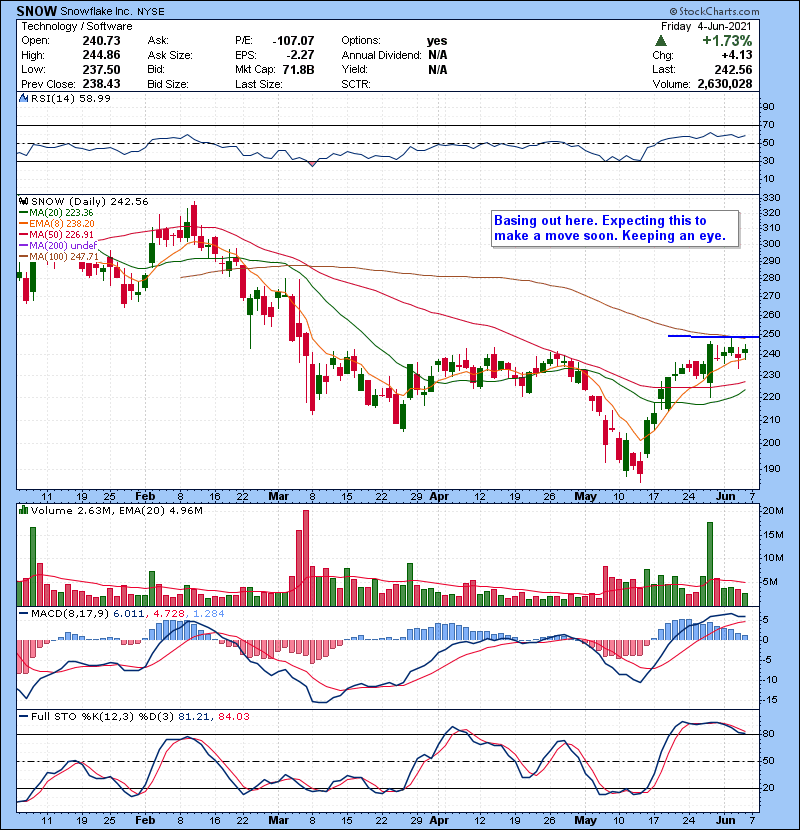Click the EPS value -2.27
800x830 pixels.
point(300,55)
